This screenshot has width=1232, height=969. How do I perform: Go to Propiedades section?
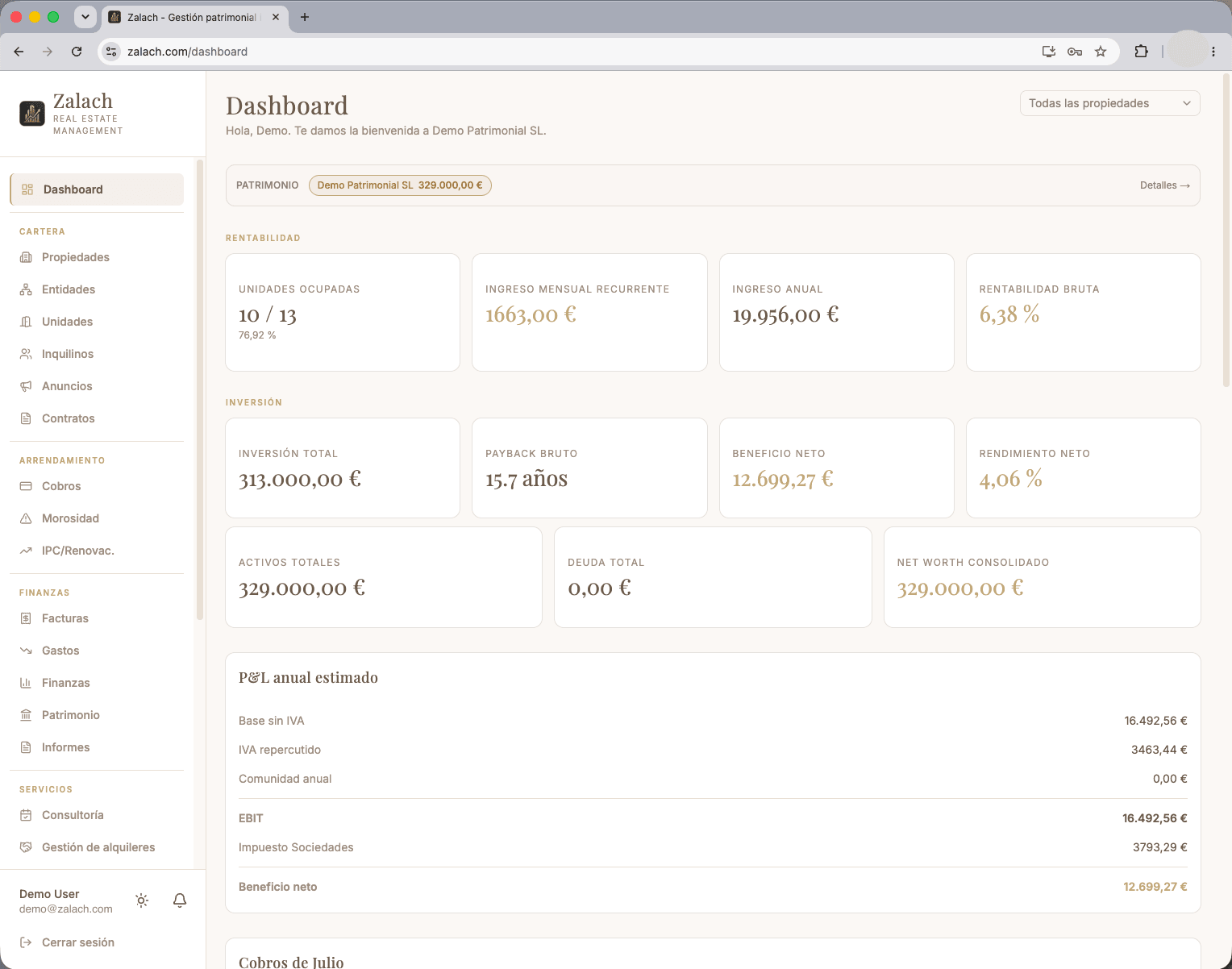point(97,257)
